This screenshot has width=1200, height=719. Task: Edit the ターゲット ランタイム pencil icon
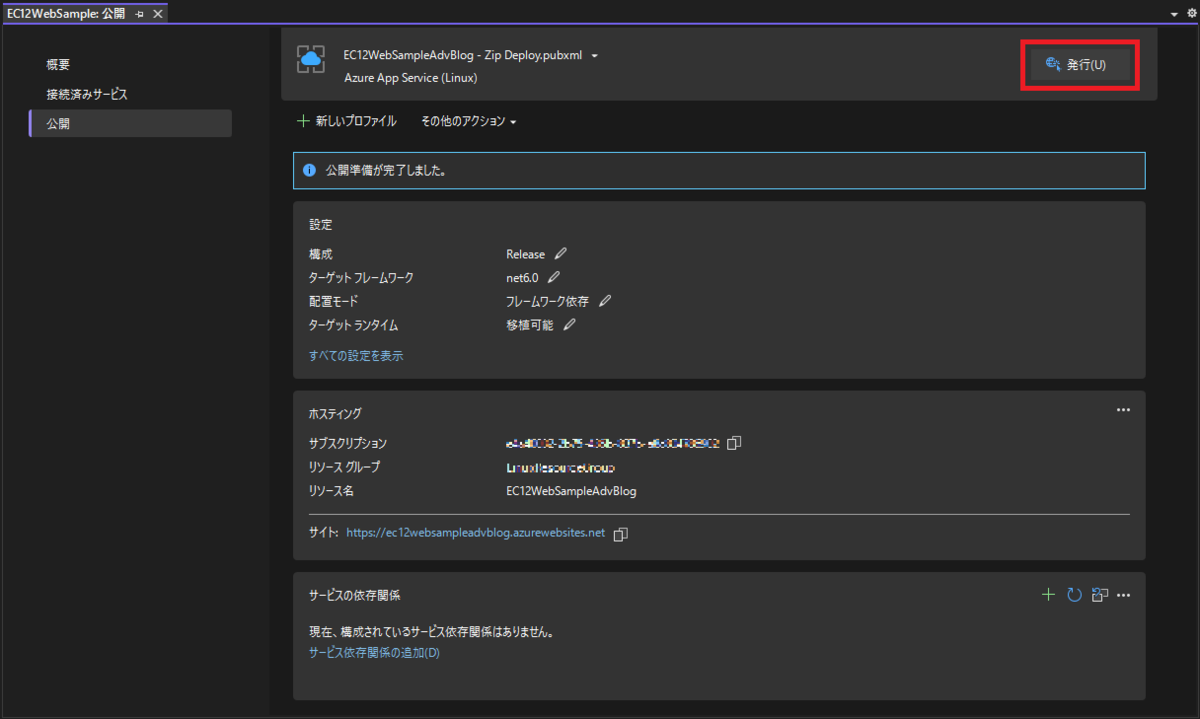[x=570, y=325]
